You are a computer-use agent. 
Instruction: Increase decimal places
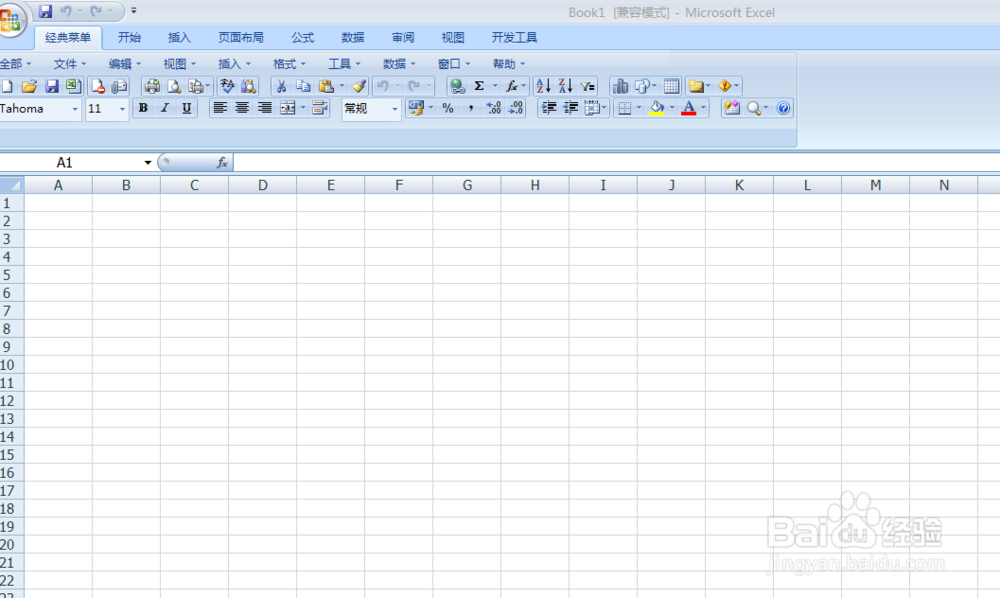tap(494, 108)
